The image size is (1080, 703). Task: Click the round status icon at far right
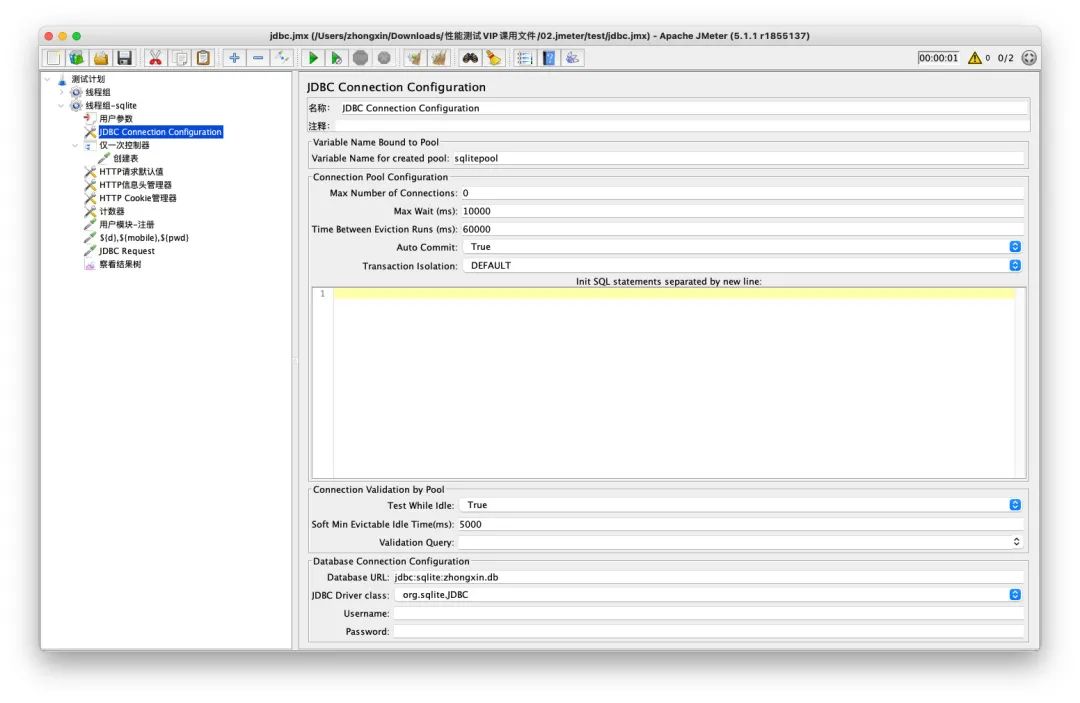click(1029, 59)
